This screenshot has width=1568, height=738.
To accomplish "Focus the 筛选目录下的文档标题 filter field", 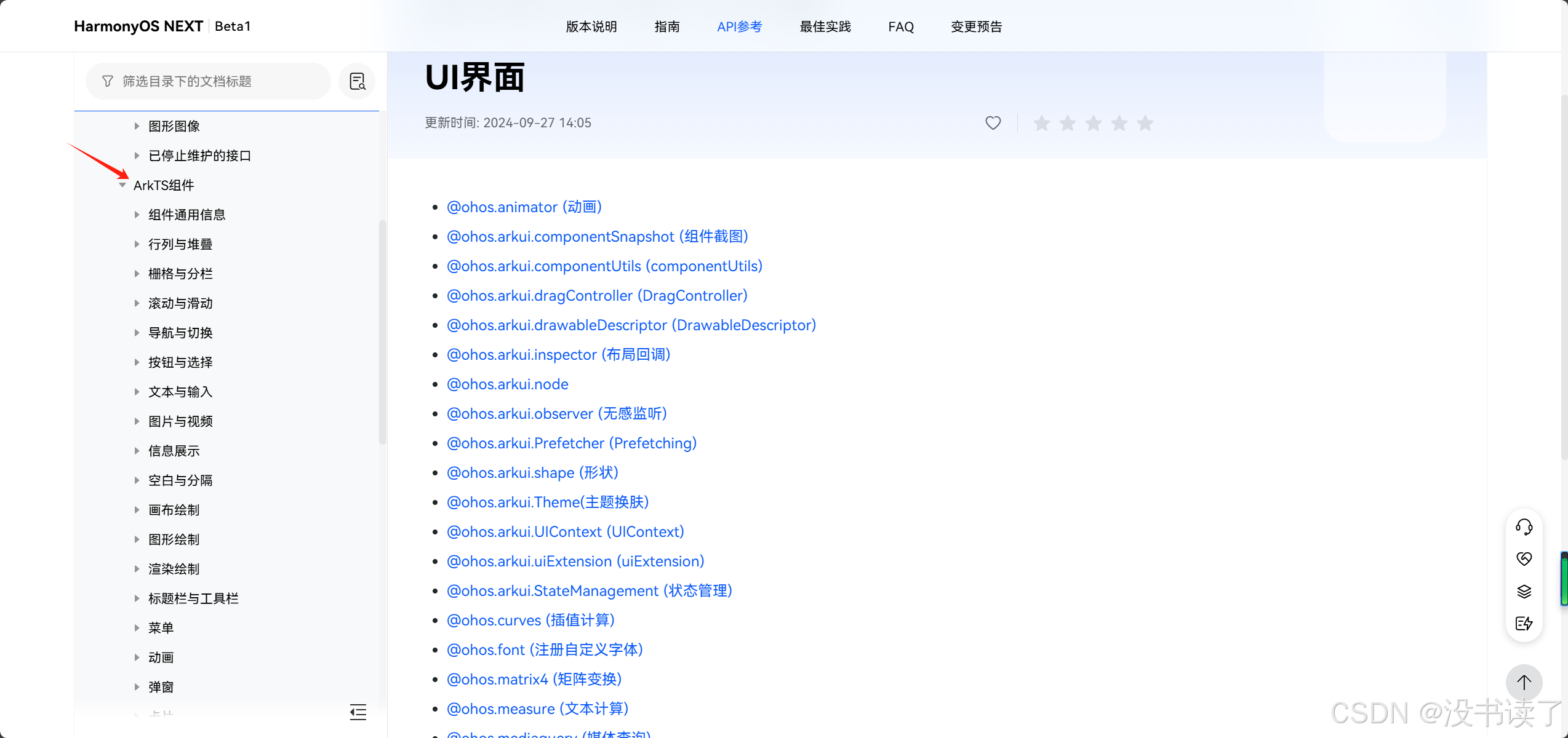I will point(215,81).
